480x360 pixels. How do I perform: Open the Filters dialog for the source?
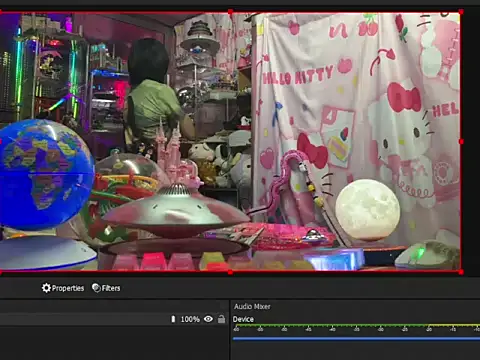tap(106, 288)
